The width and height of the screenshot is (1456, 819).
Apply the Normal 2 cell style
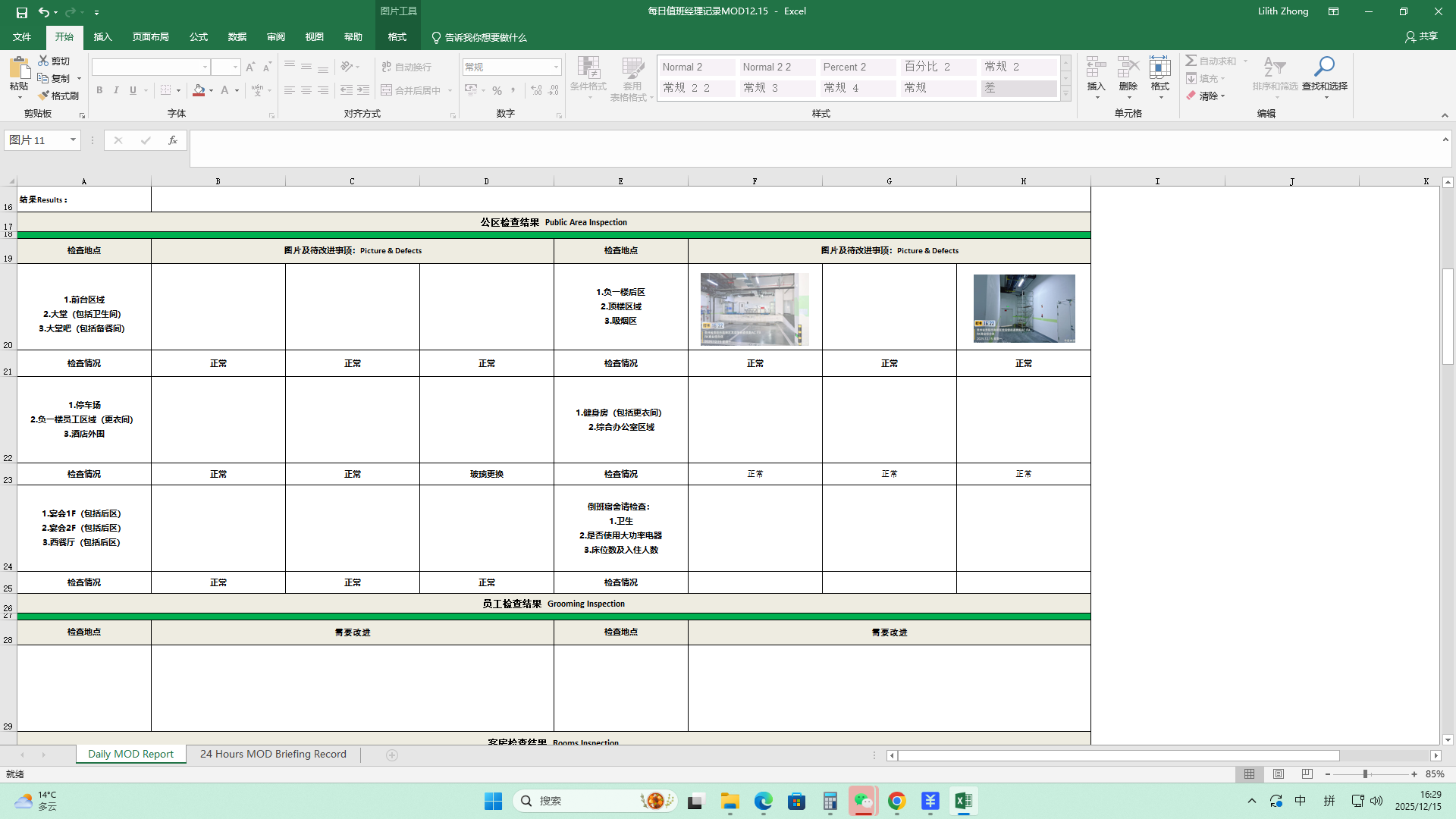(x=696, y=67)
